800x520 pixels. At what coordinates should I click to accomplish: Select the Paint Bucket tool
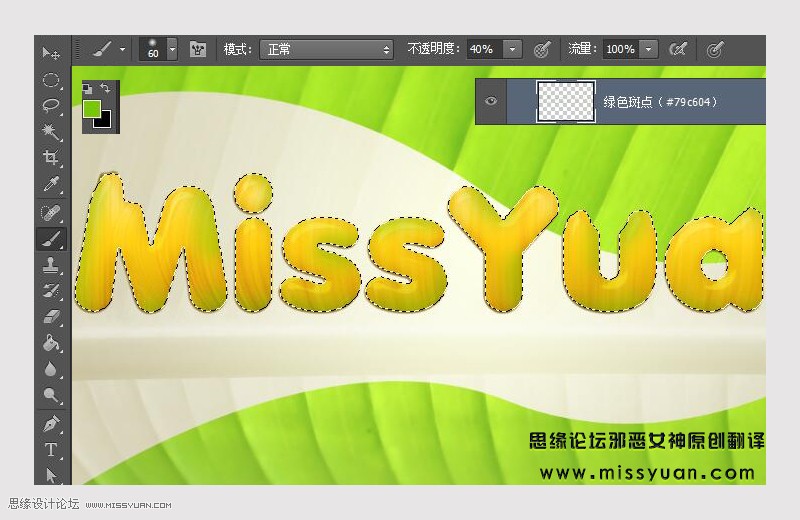pos(51,343)
